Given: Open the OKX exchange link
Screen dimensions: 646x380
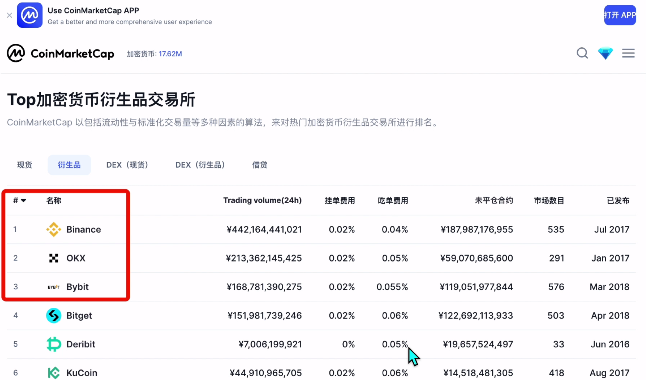Looking at the screenshot, I should click(76, 258).
